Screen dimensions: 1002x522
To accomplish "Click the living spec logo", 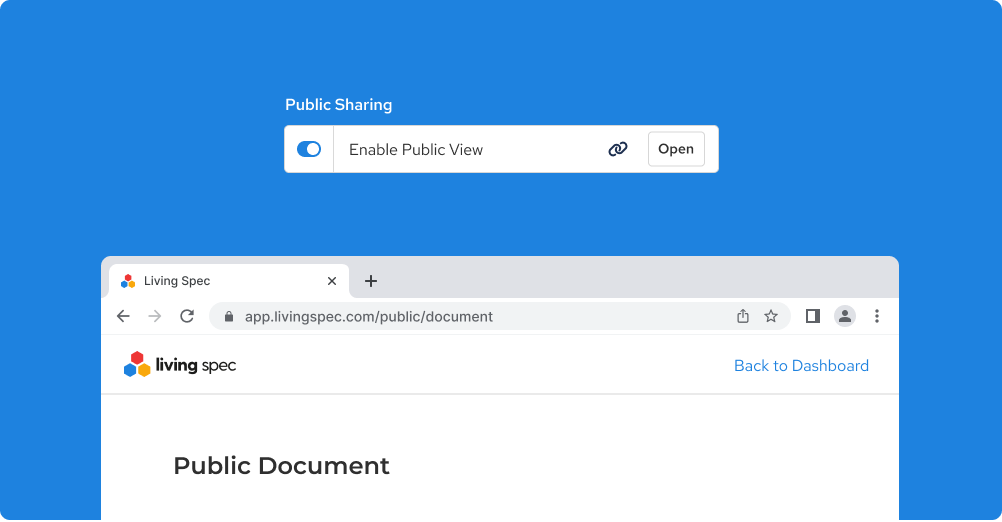I will (180, 365).
